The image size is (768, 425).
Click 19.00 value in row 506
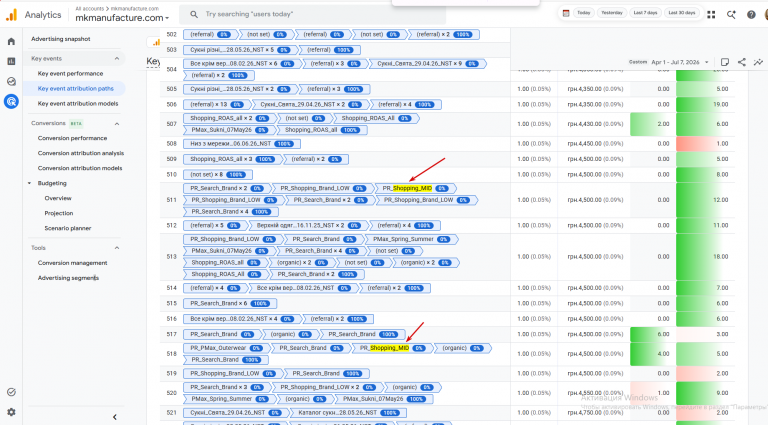pos(720,105)
